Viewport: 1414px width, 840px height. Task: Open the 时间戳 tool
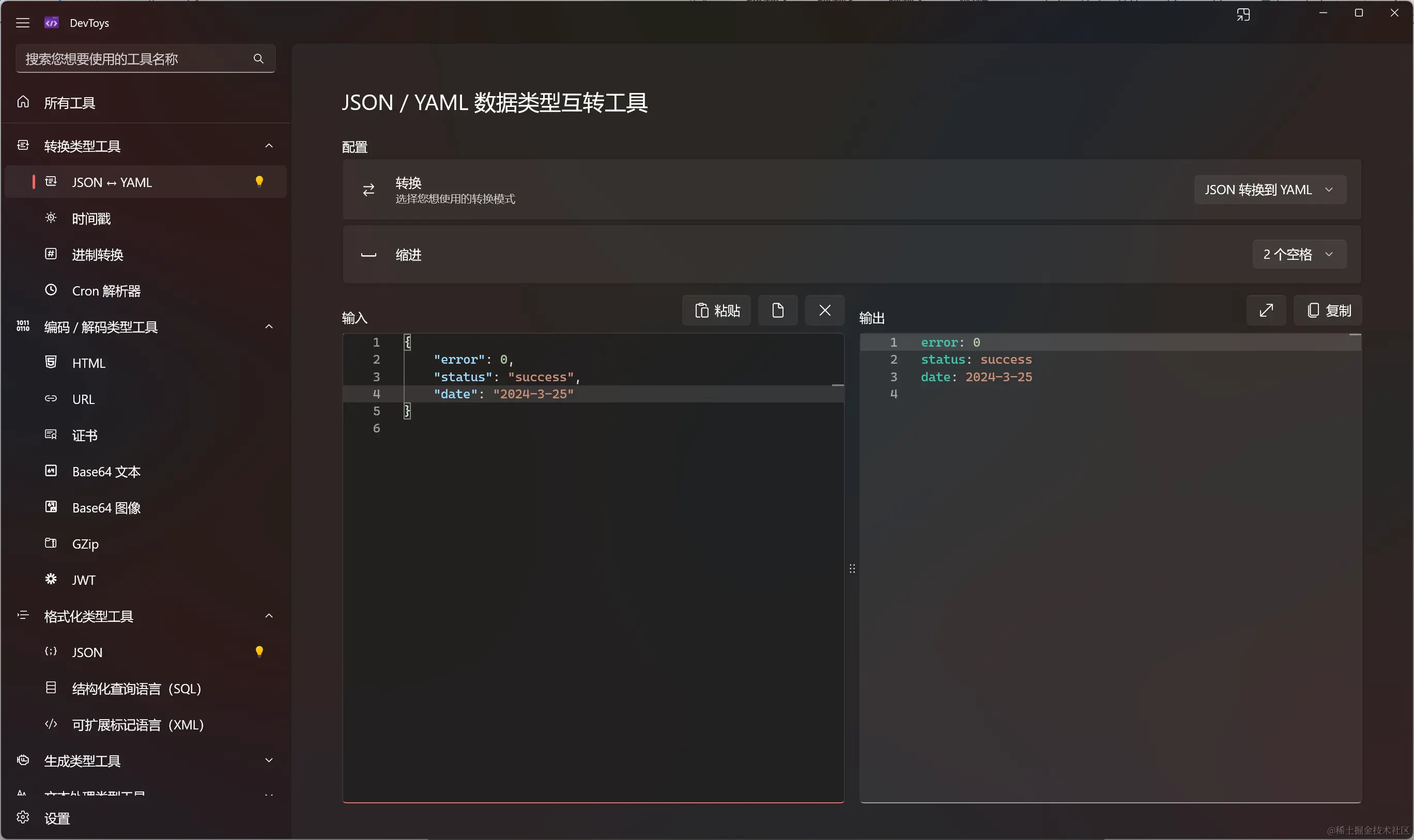click(146, 218)
